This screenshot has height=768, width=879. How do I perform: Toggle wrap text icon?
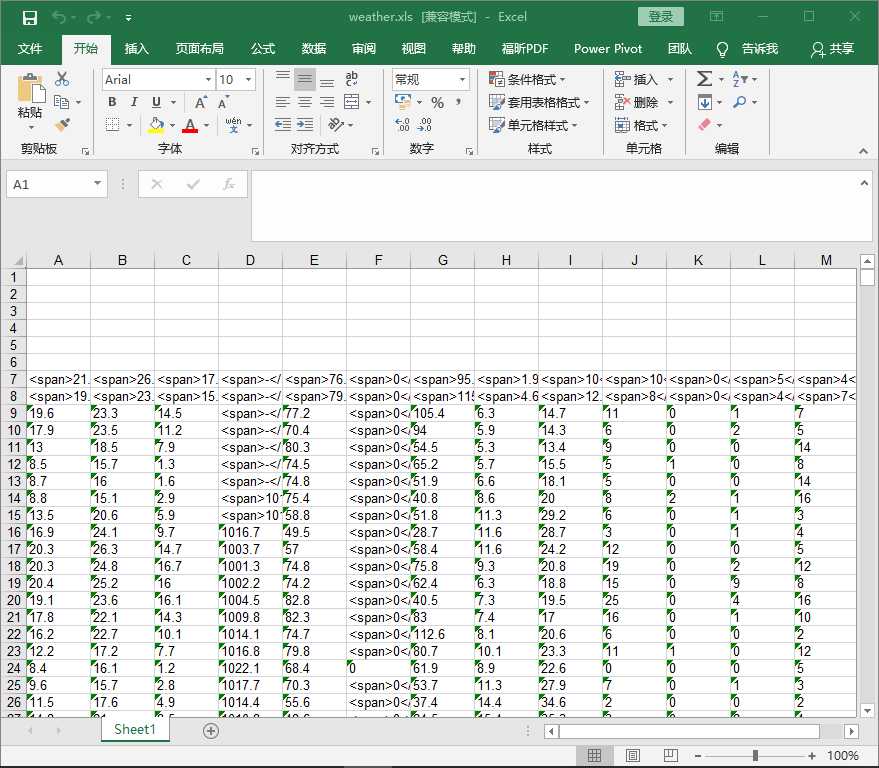[351, 78]
